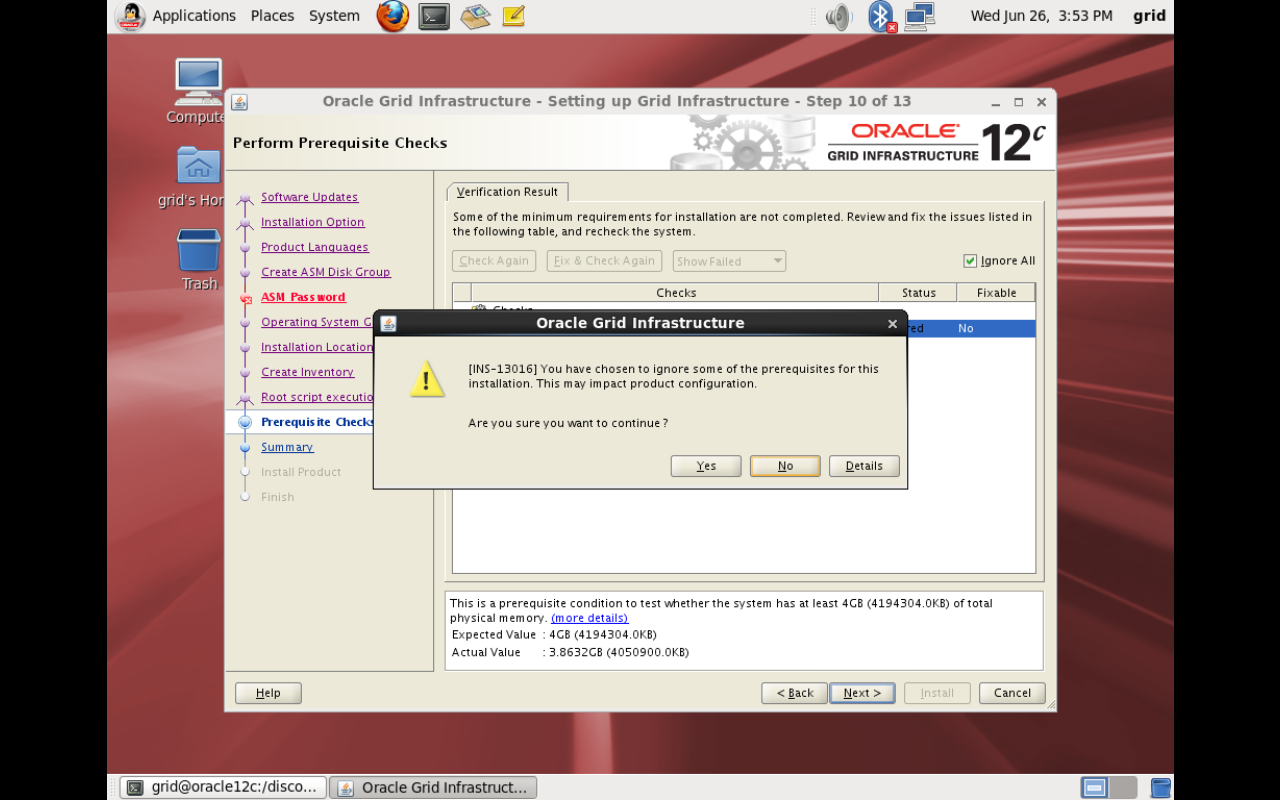1280x800 pixels.
Task: Click the Bluetooth status icon
Action: [x=881, y=16]
